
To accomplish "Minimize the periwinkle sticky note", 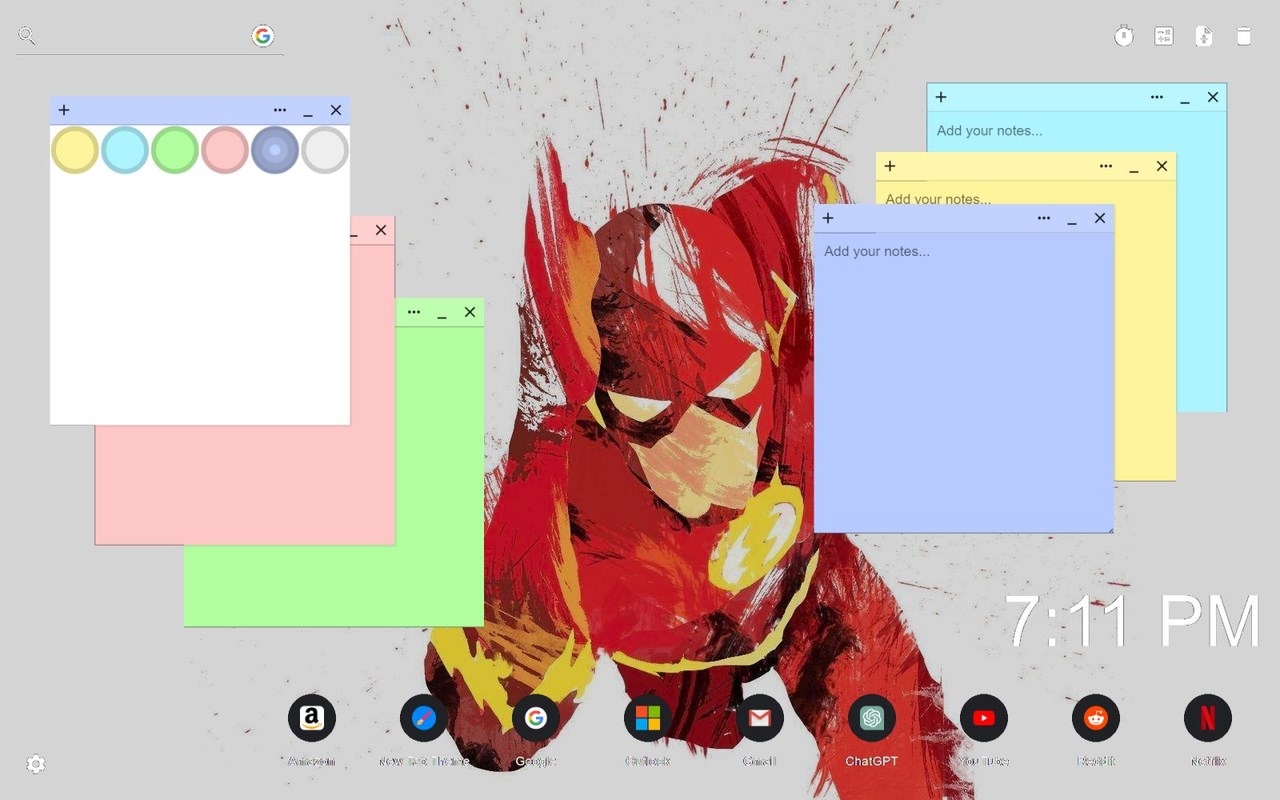I will 1072,220.
